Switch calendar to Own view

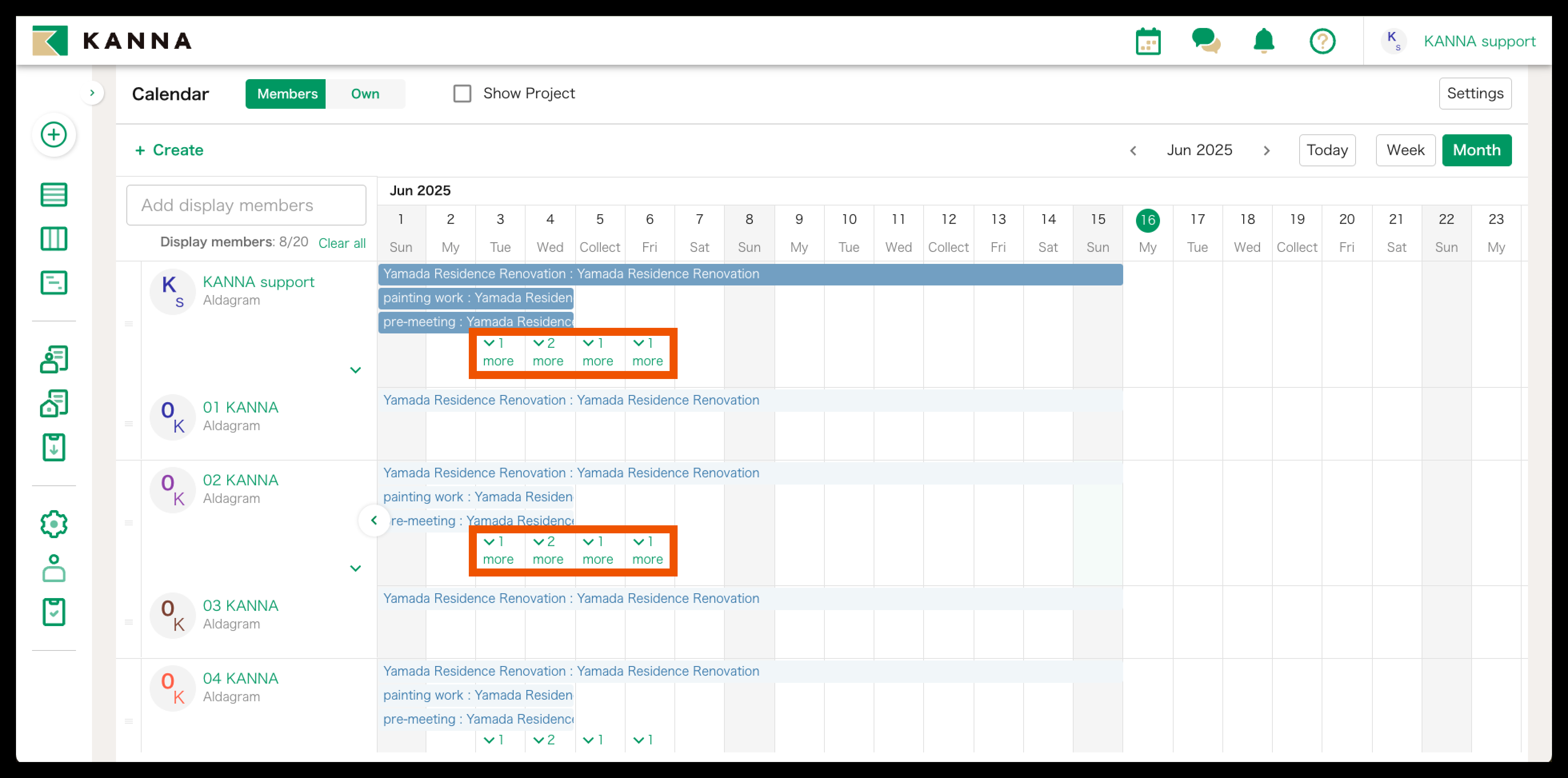click(365, 94)
